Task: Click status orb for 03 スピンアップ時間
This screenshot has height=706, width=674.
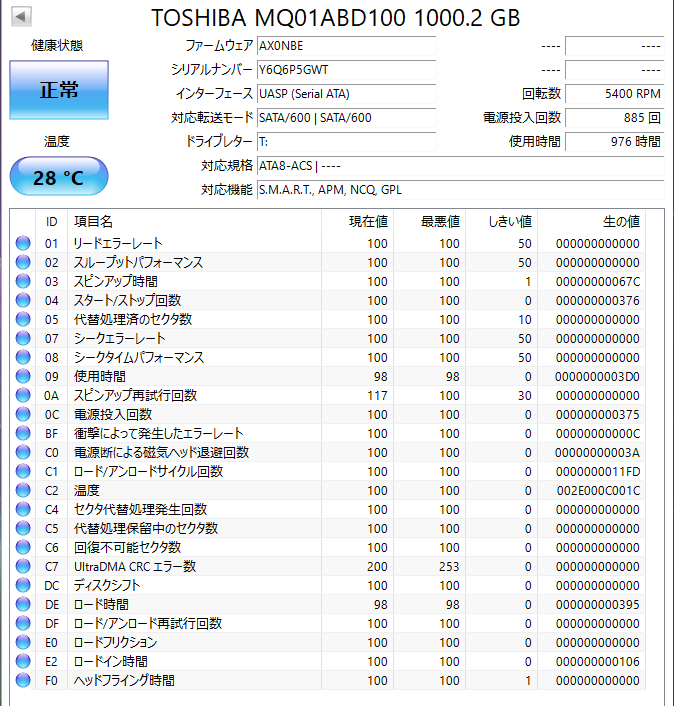Action: click(x=23, y=281)
